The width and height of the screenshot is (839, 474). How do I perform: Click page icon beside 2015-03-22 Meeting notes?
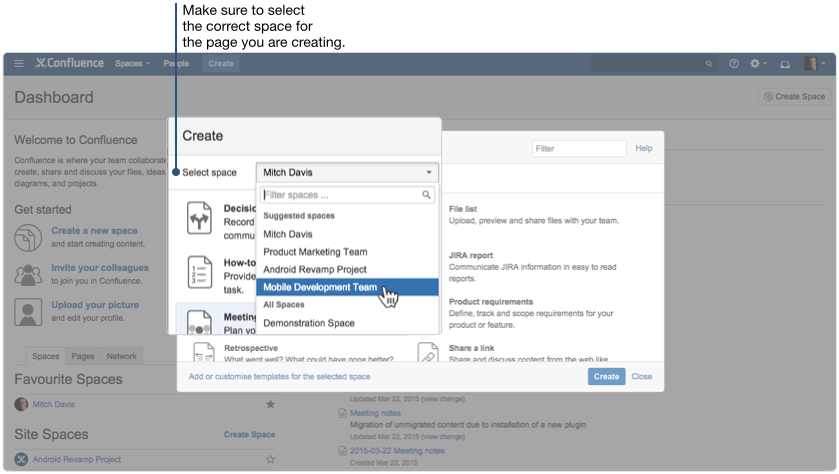(343, 451)
